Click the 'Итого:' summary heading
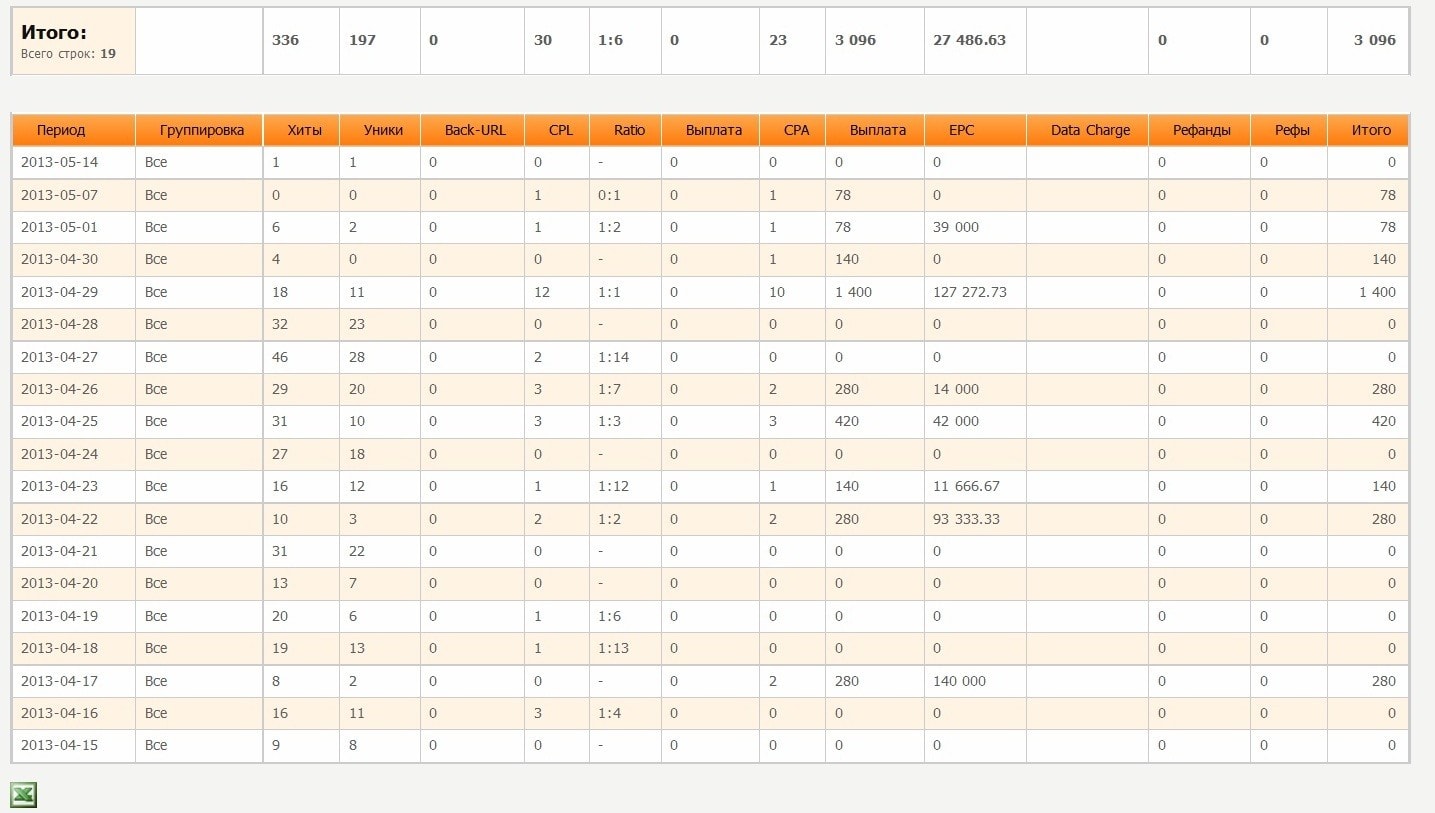1435x813 pixels. [x=54, y=32]
